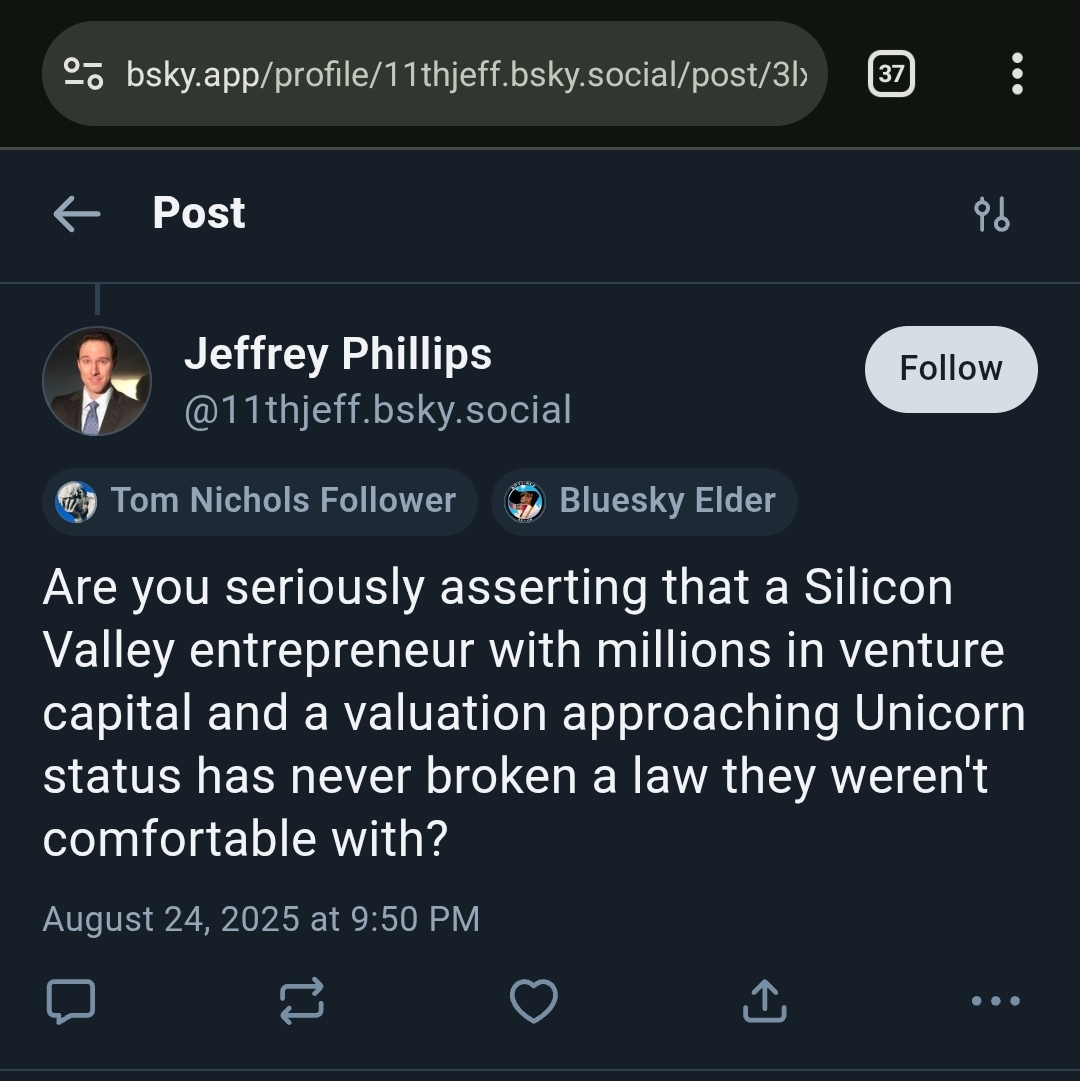Tap the reply speech bubble icon
The image size is (1080, 1081).
71,1001
